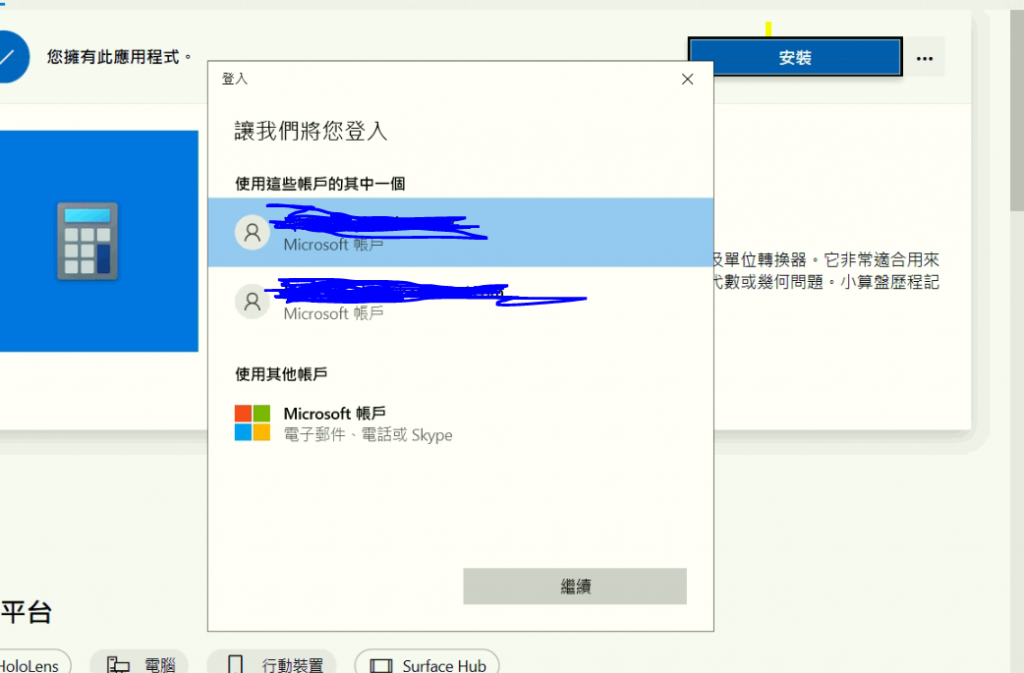Click the first account's person avatar icon
Viewport: 1024px width, 673px height.
click(x=252, y=232)
